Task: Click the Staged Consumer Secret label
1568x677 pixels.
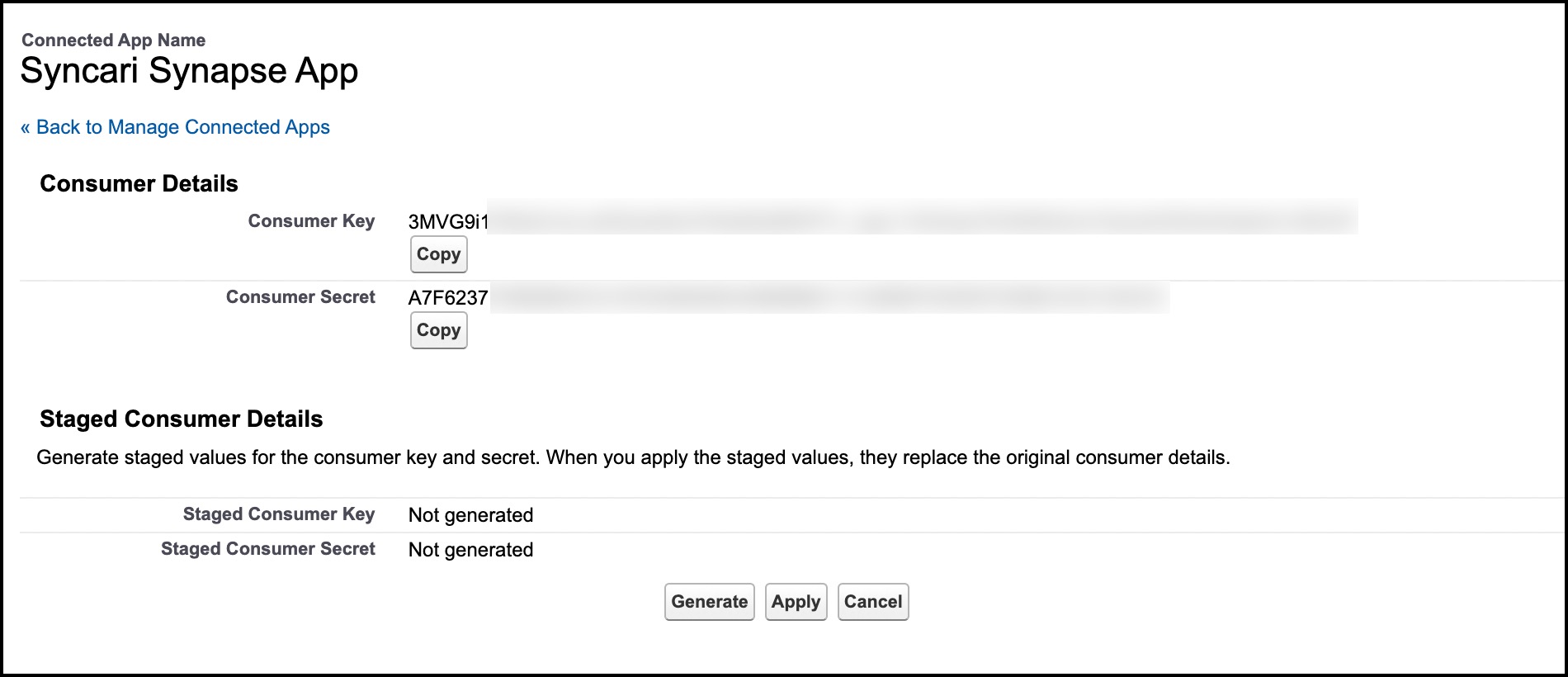Action: [x=267, y=549]
